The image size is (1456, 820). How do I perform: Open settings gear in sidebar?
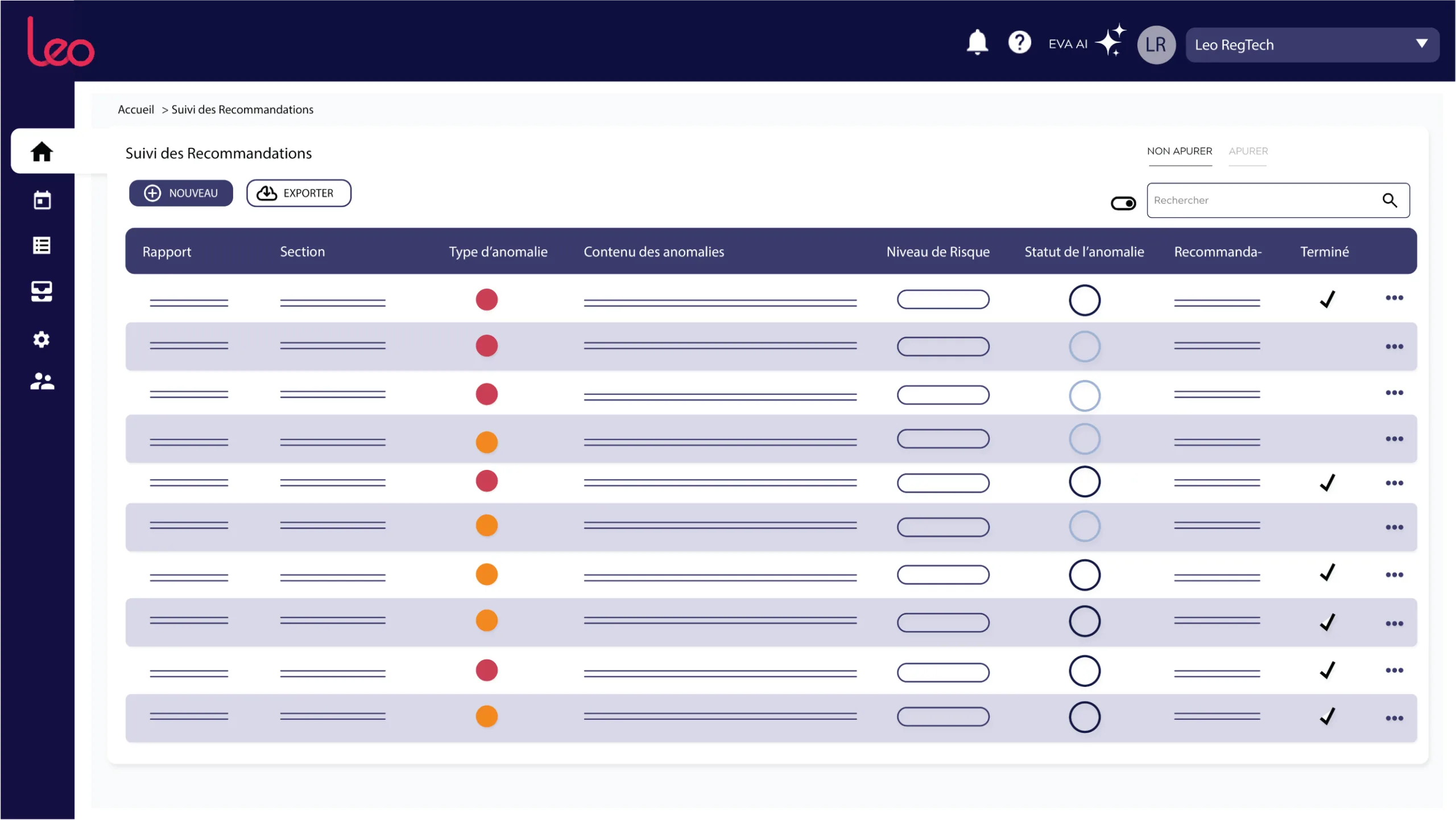coord(42,340)
